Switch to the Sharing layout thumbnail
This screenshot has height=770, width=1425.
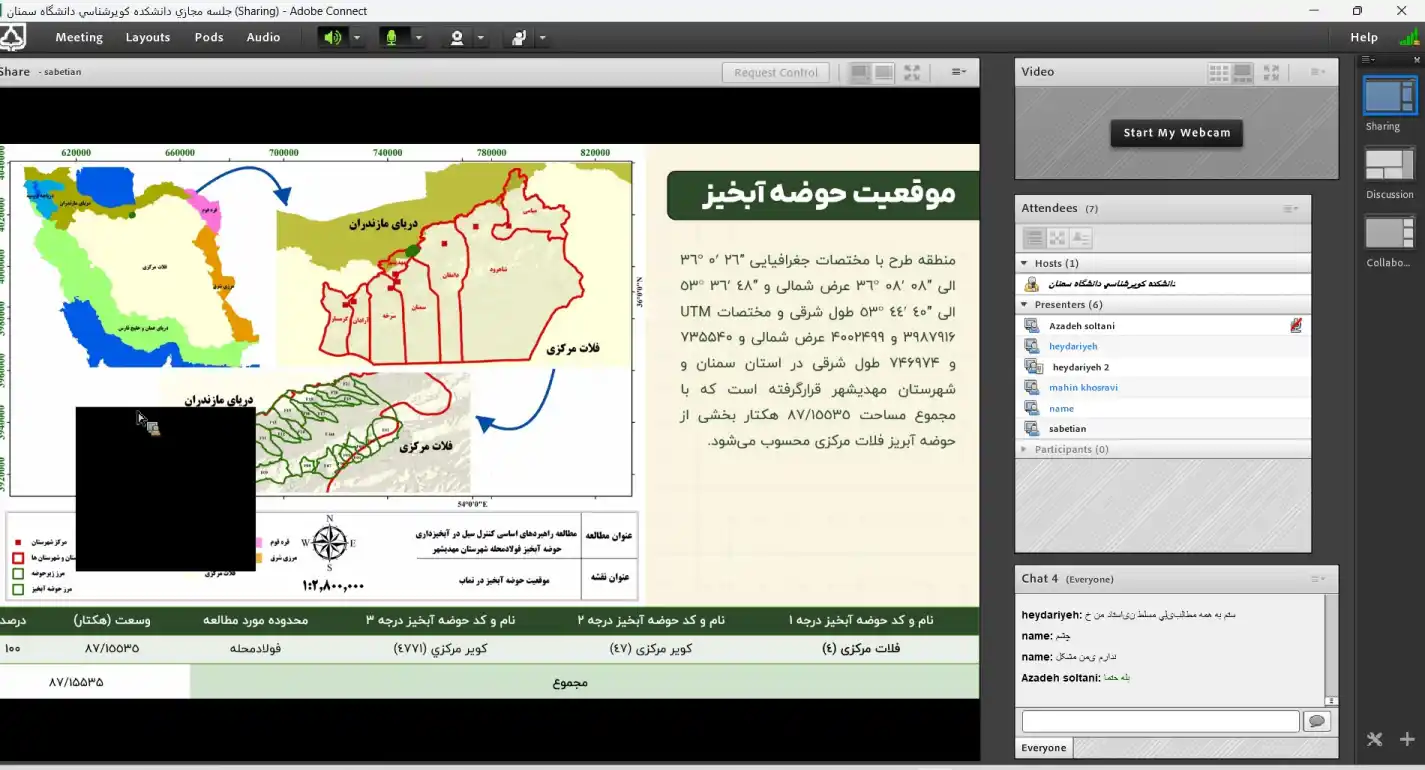pyautogui.click(x=1390, y=97)
